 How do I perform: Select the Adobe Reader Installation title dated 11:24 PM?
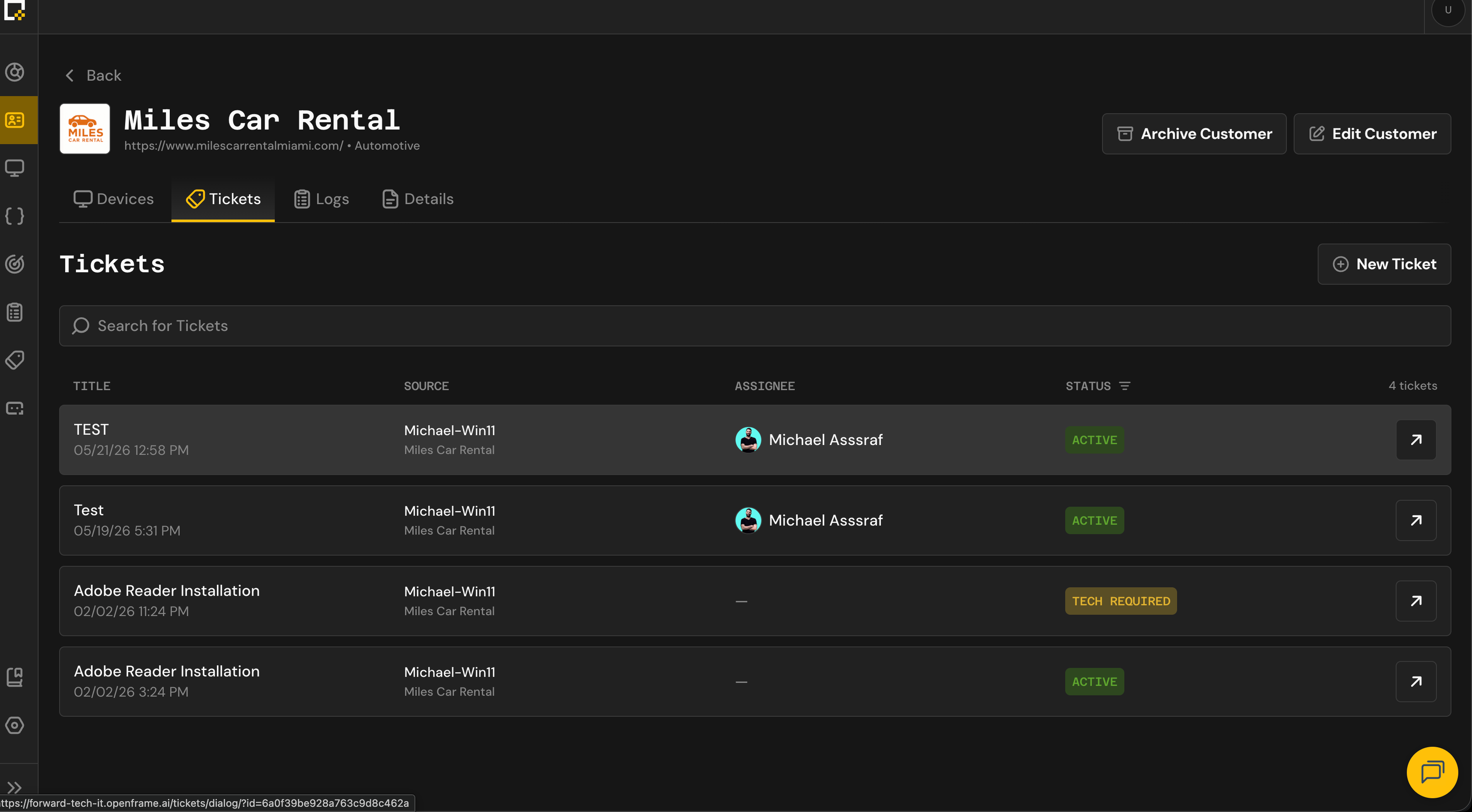166,591
